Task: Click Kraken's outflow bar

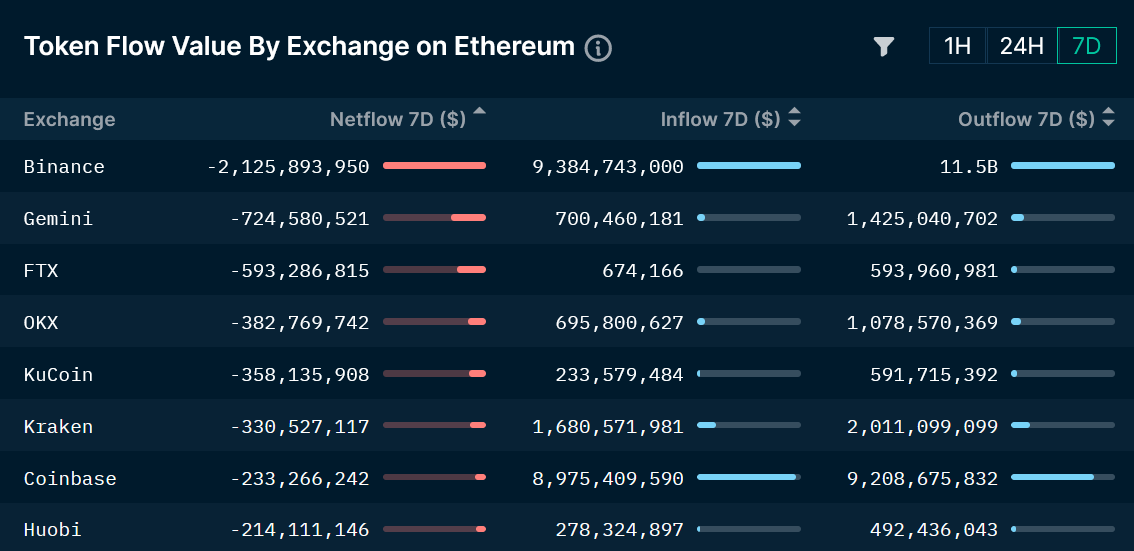Action: click(1062, 426)
